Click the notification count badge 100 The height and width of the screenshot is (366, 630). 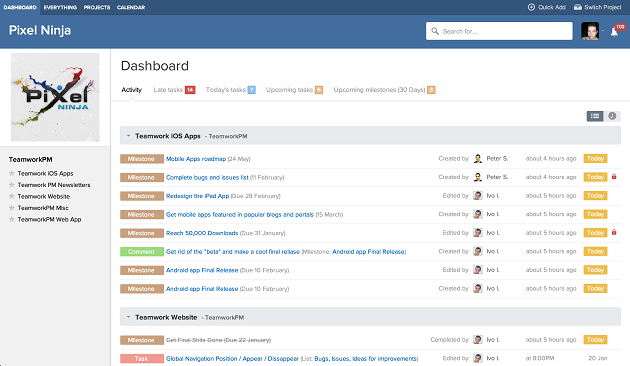620,27
